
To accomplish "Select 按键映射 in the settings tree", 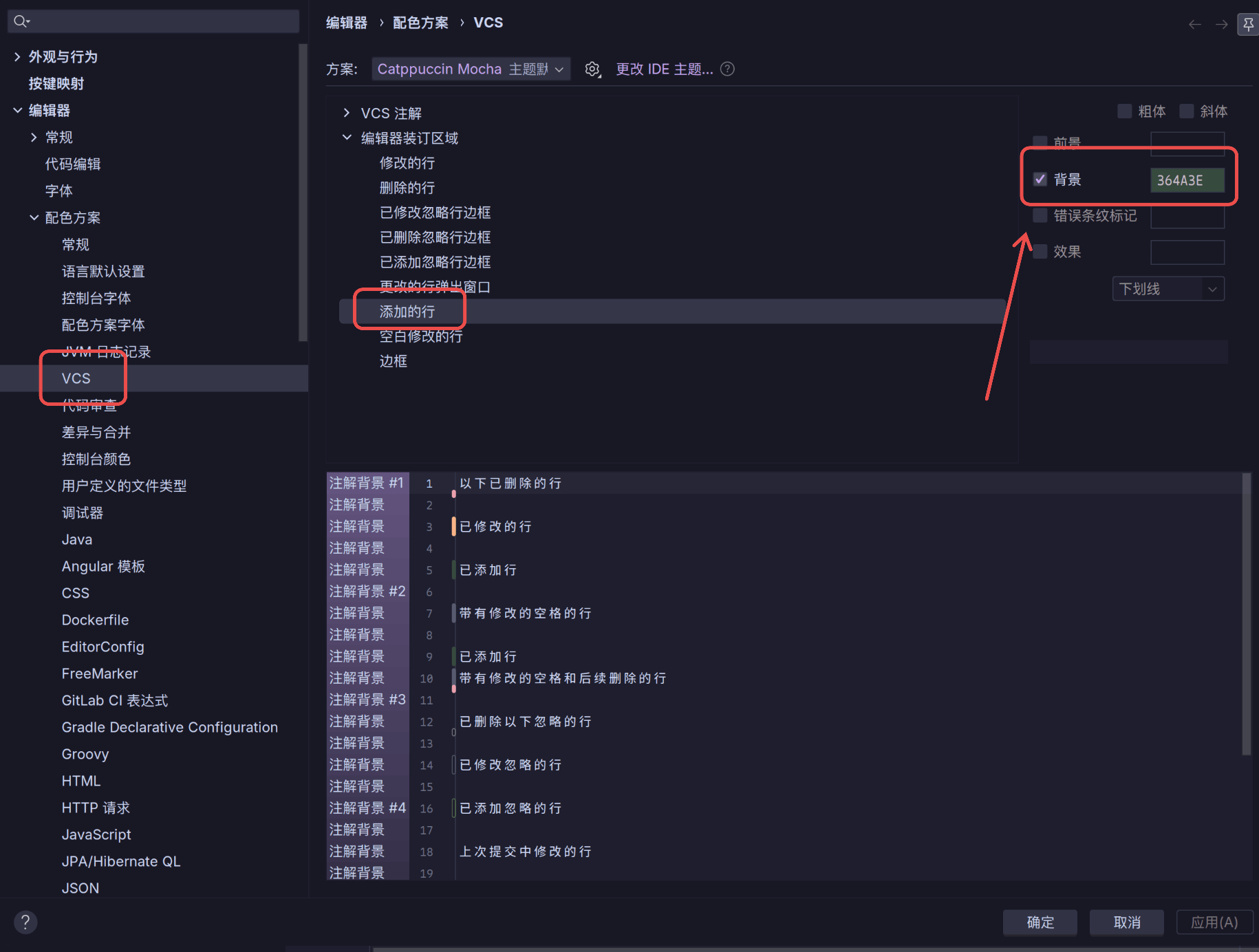I will coord(56,83).
